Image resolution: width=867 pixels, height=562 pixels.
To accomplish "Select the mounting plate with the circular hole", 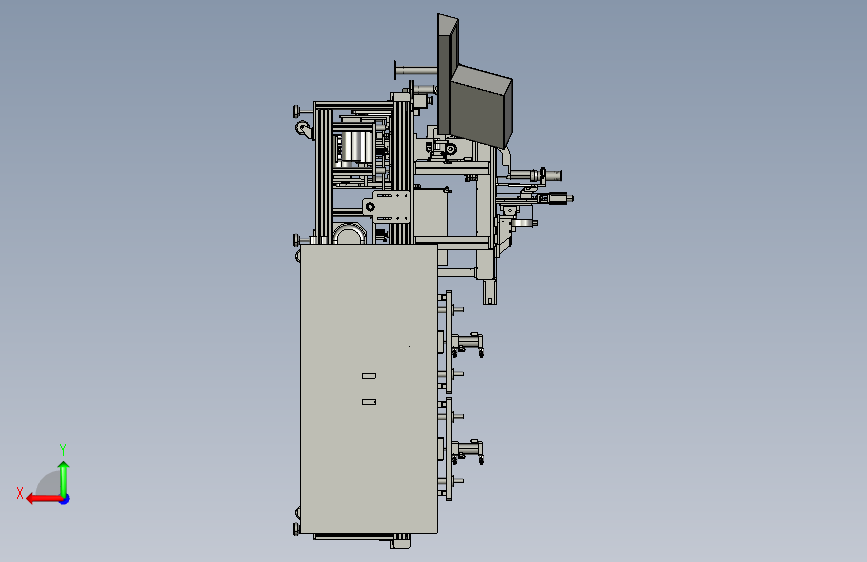I will pos(387,207).
